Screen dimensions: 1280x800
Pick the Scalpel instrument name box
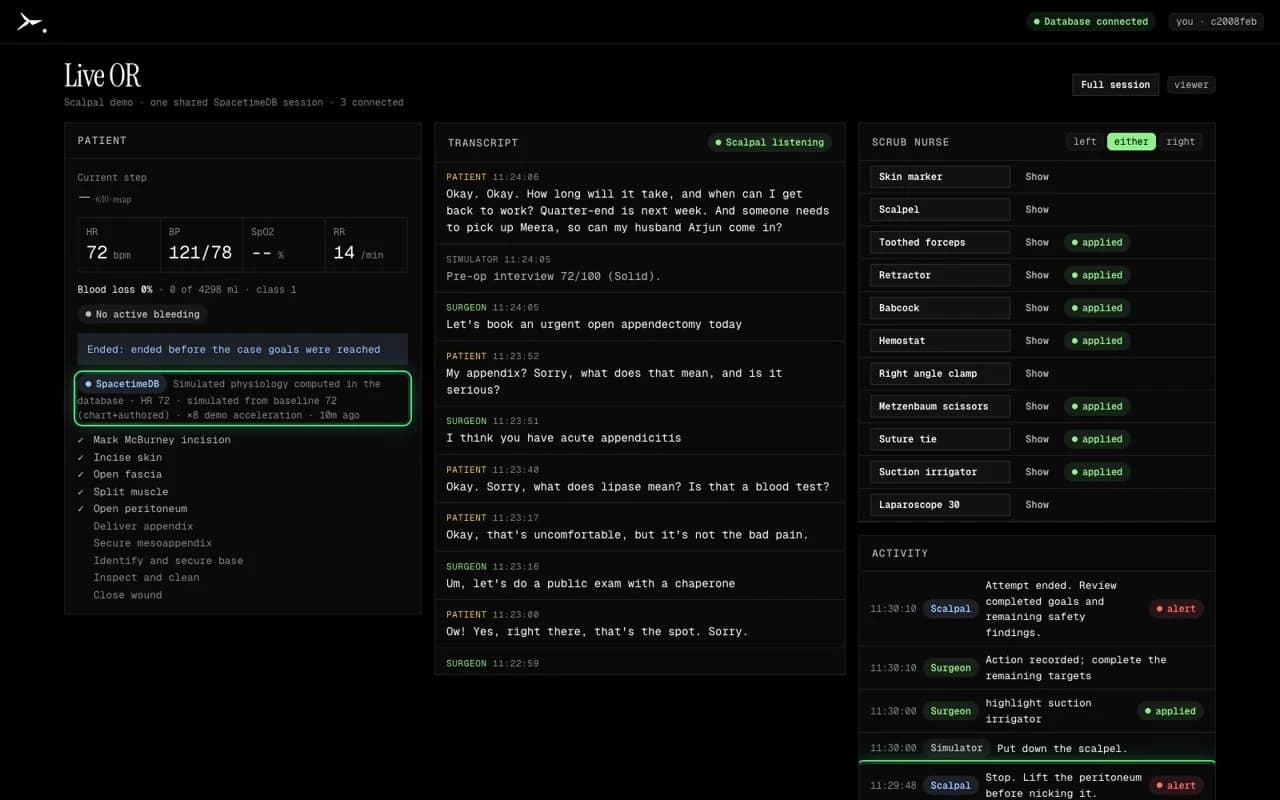940,210
